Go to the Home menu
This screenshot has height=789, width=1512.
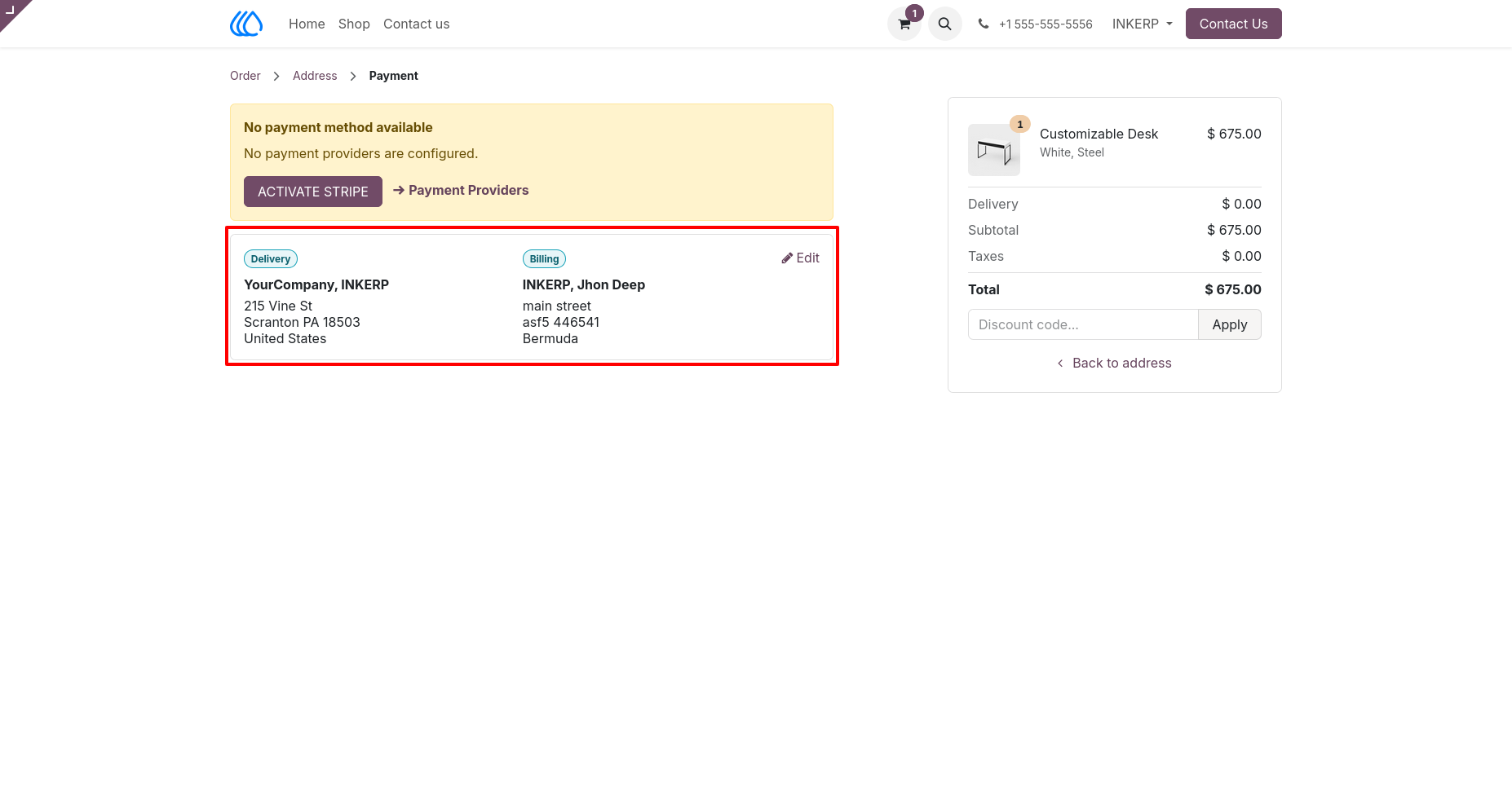[x=307, y=24]
